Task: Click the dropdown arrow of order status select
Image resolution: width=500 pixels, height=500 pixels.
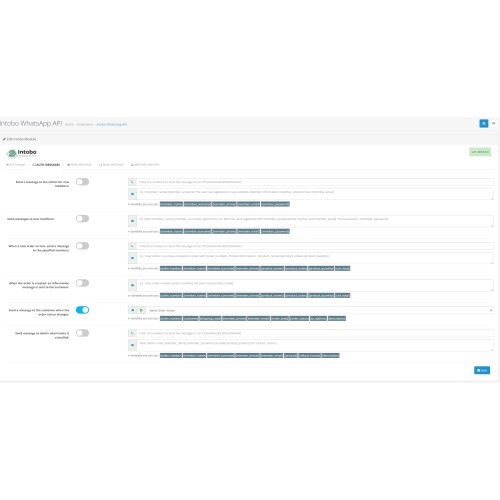Action: click(491, 310)
